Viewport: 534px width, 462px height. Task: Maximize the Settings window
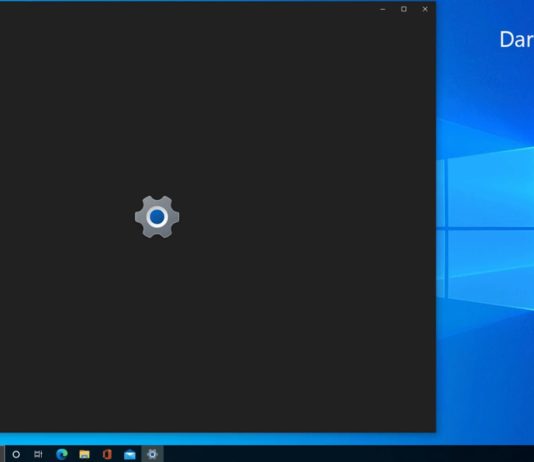pyautogui.click(x=404, y=9)
